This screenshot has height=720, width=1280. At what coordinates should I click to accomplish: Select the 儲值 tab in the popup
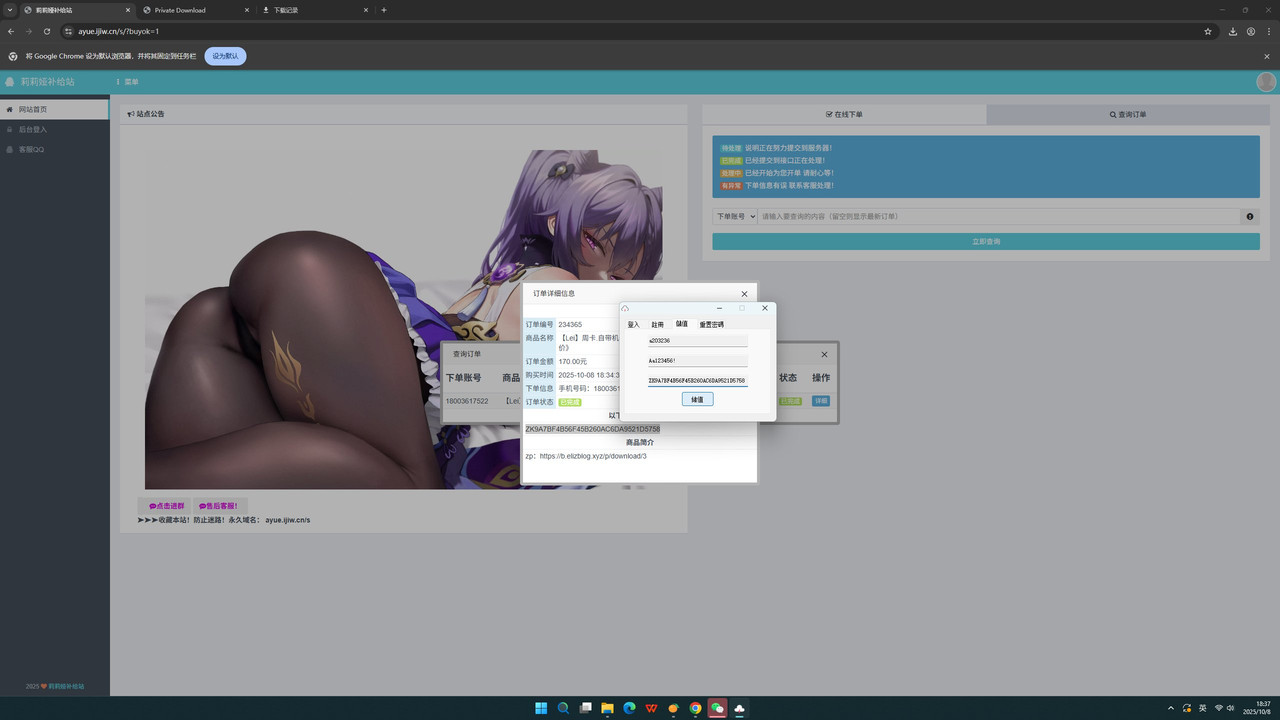coord(682,324)
